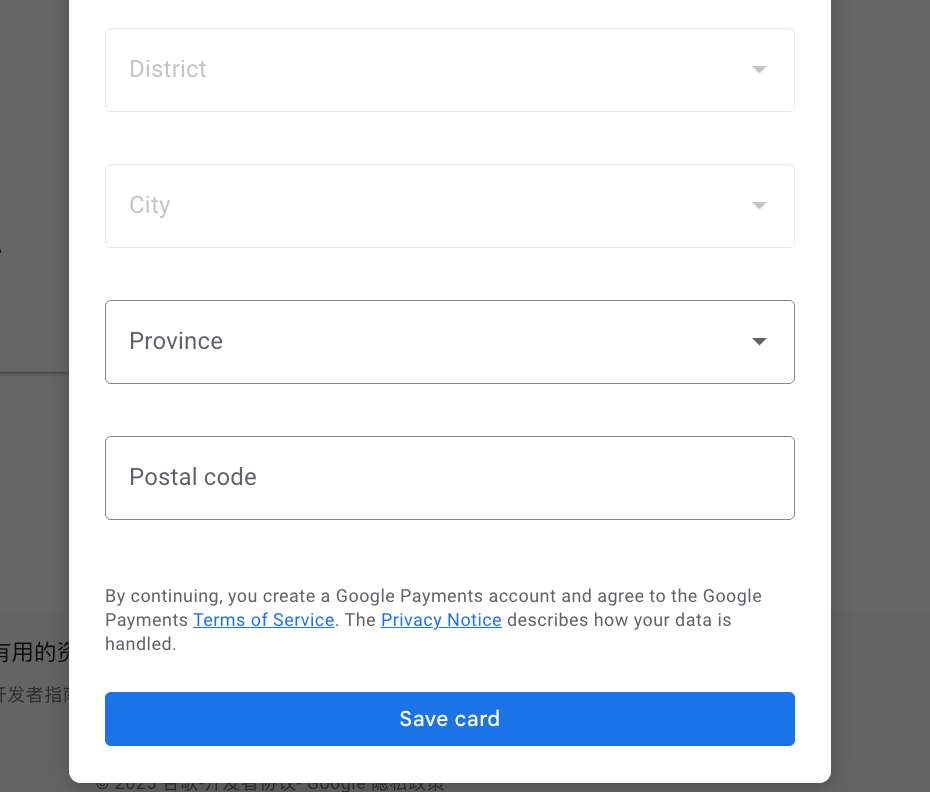Open the District combo box
The width and height of the screenshot is (930, 792).
(x=450, y=70)
